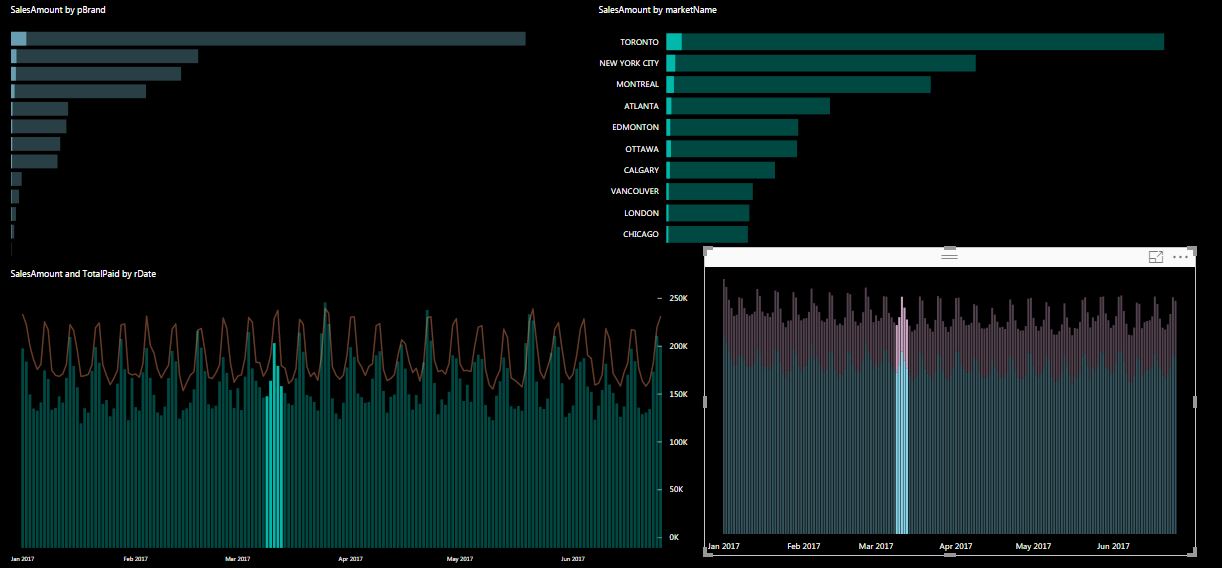Select highlighted March bars in selected visual

pyautogui.click(x=901, y=415)
